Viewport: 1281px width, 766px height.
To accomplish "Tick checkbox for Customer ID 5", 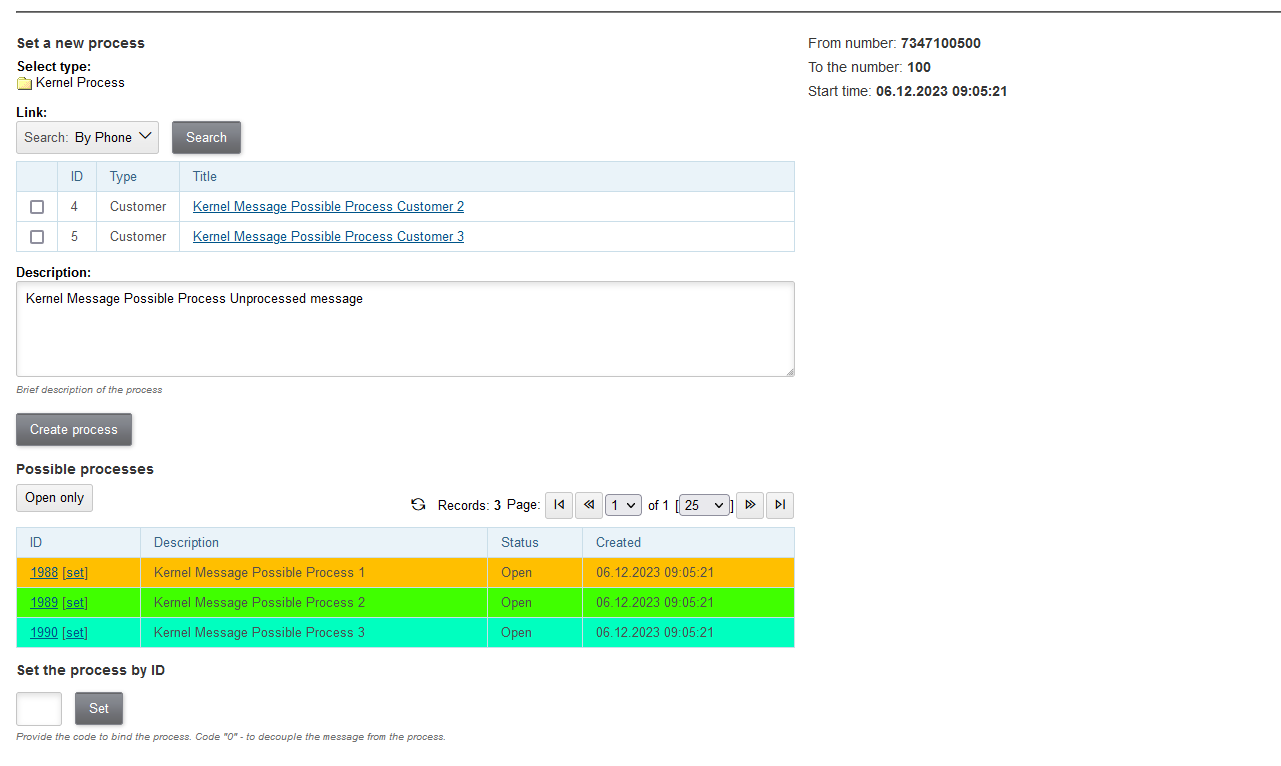I will click(x=37, y=237).
